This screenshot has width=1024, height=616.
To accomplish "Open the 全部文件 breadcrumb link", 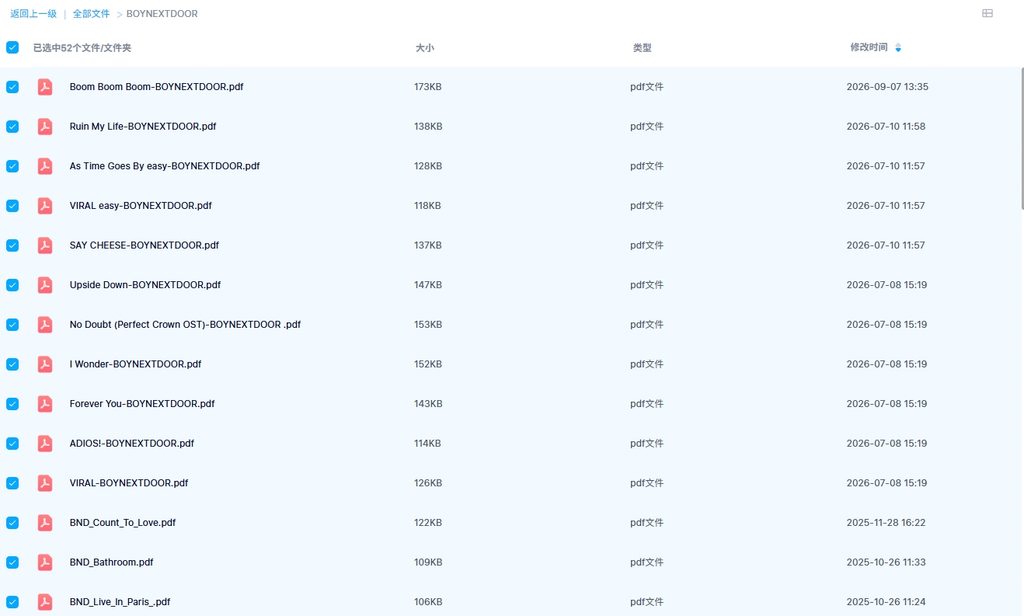I will (x=91, y=14).
